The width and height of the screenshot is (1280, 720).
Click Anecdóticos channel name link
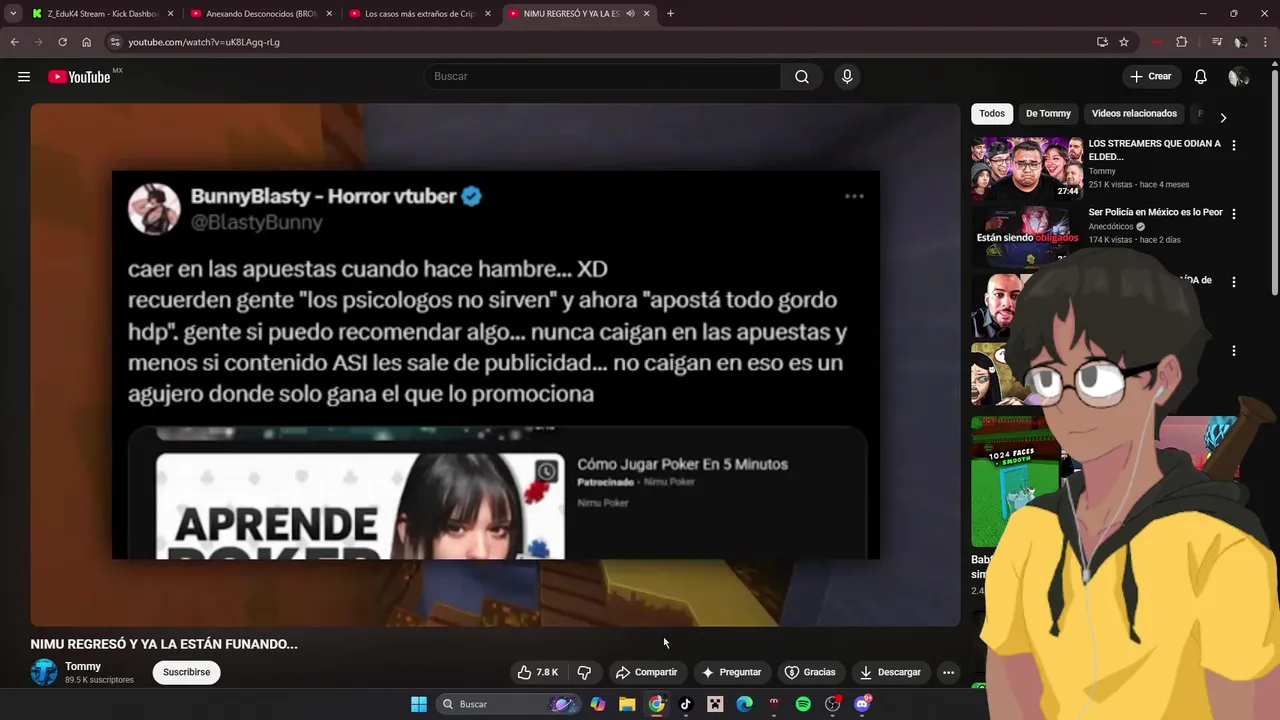click(x=1112, y=227)
